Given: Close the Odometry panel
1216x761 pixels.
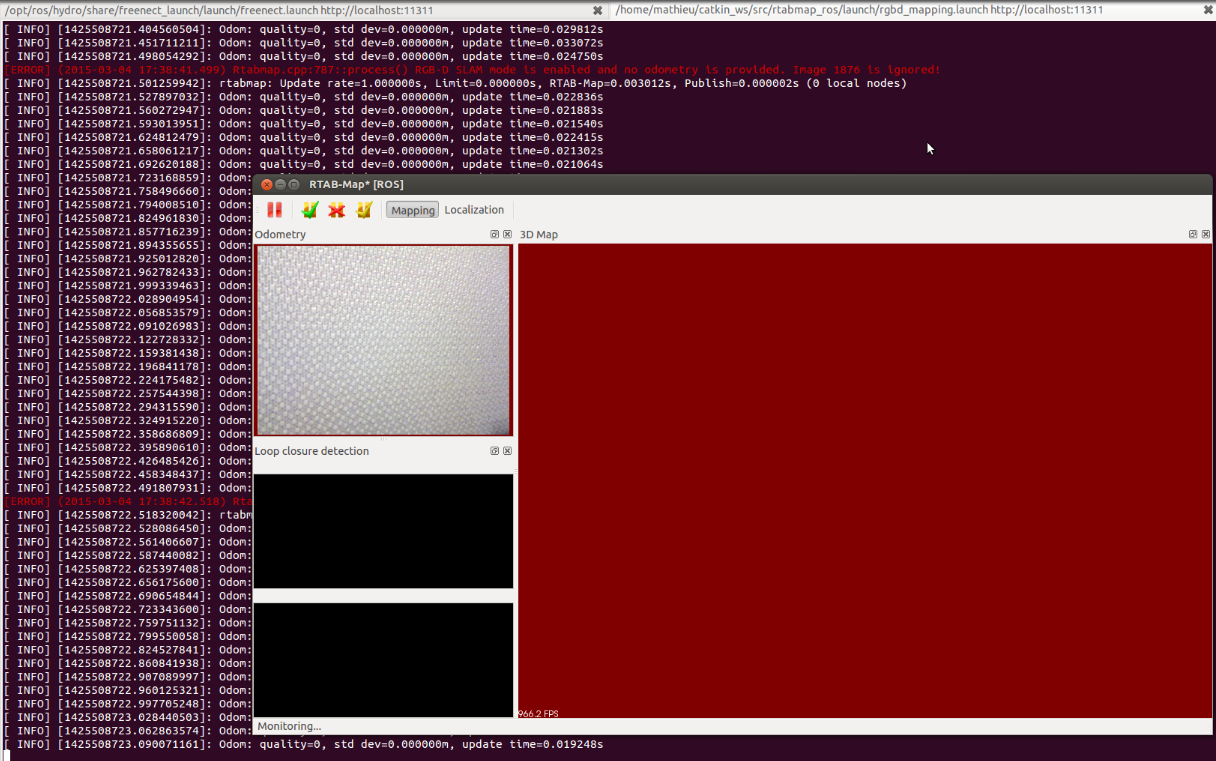Looking at the screenshot, I should (x=507, y=234).
